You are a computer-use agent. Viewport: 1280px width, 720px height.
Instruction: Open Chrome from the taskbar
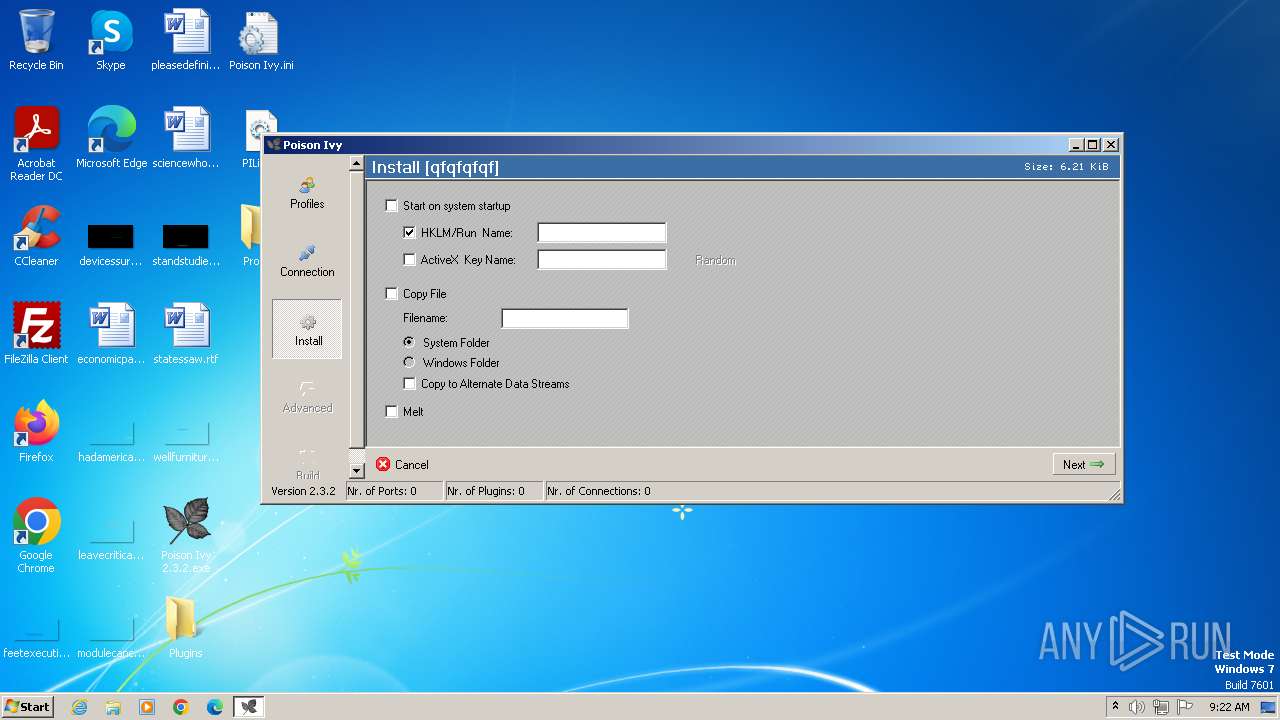coord(181,706)
